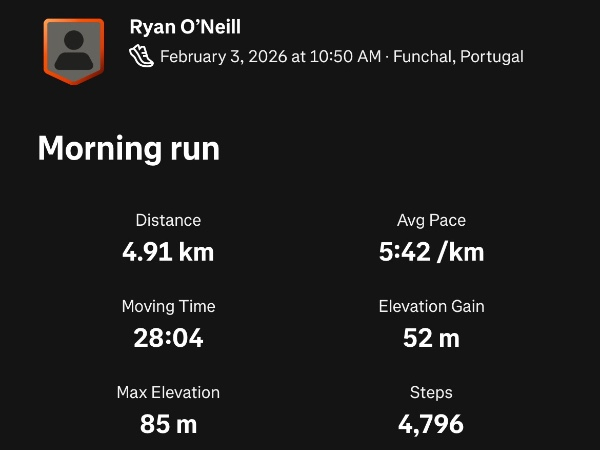
Task: Select the 52 m elevation gain value
Action: 431,337
